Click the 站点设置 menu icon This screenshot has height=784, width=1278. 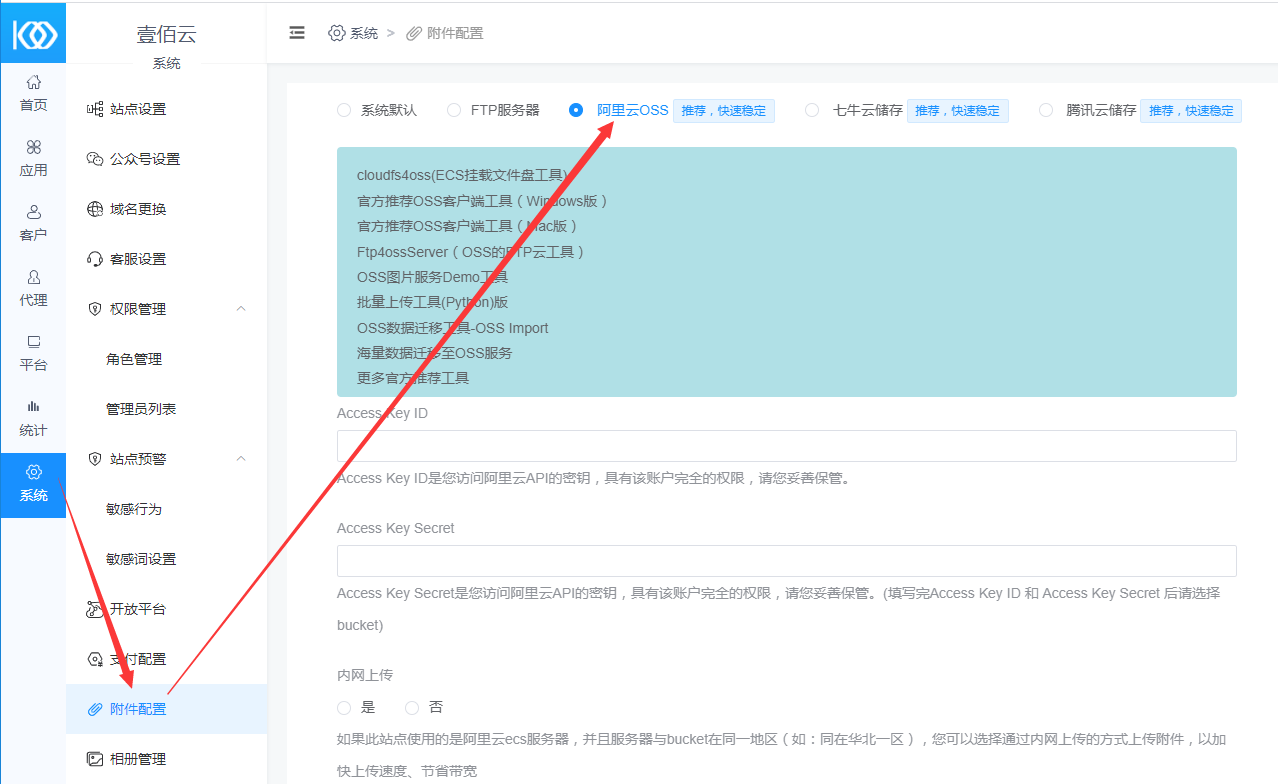pyautogui.click(x=95, y=109)
